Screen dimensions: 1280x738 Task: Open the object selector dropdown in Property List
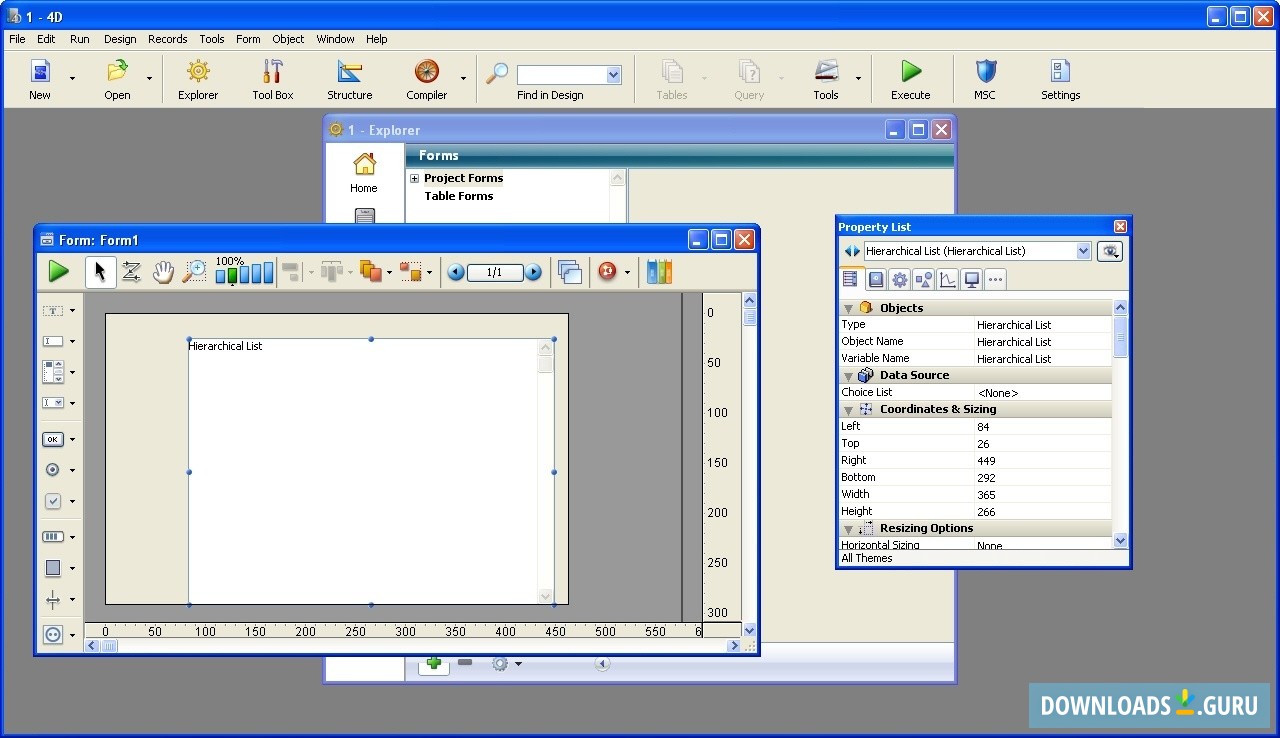[1083, 251]
